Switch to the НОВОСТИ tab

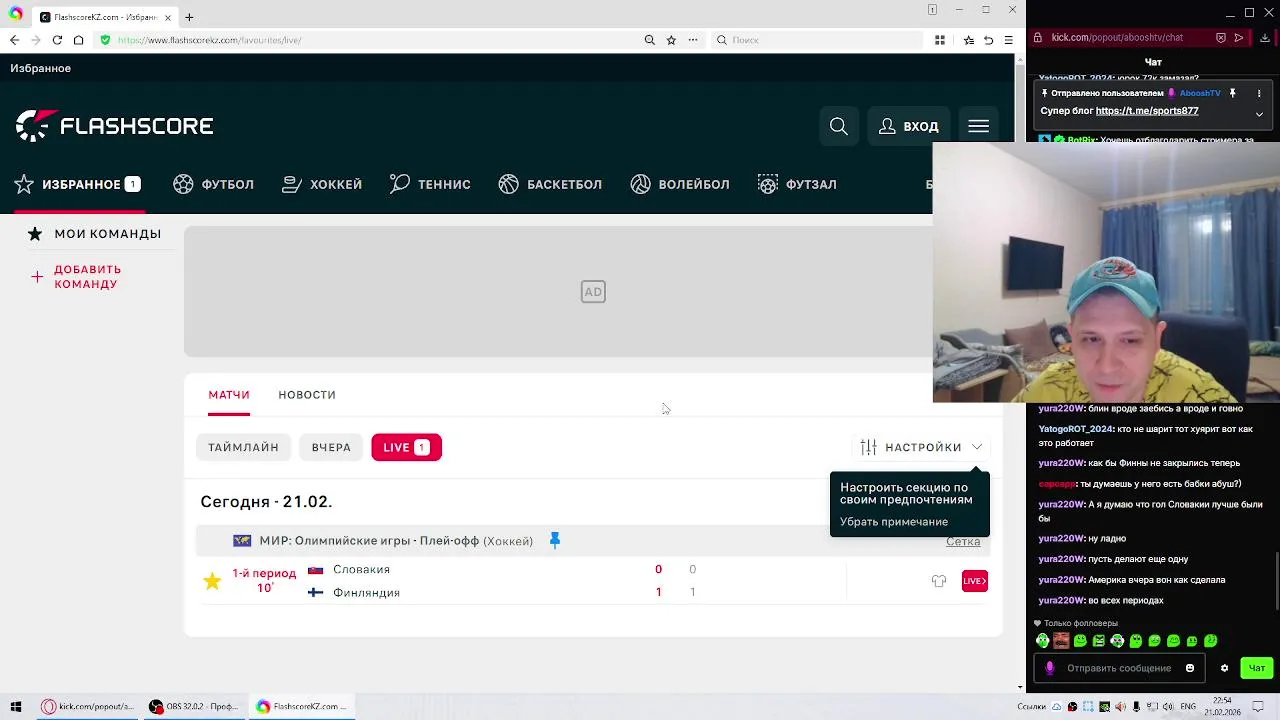tap(307, 394)
